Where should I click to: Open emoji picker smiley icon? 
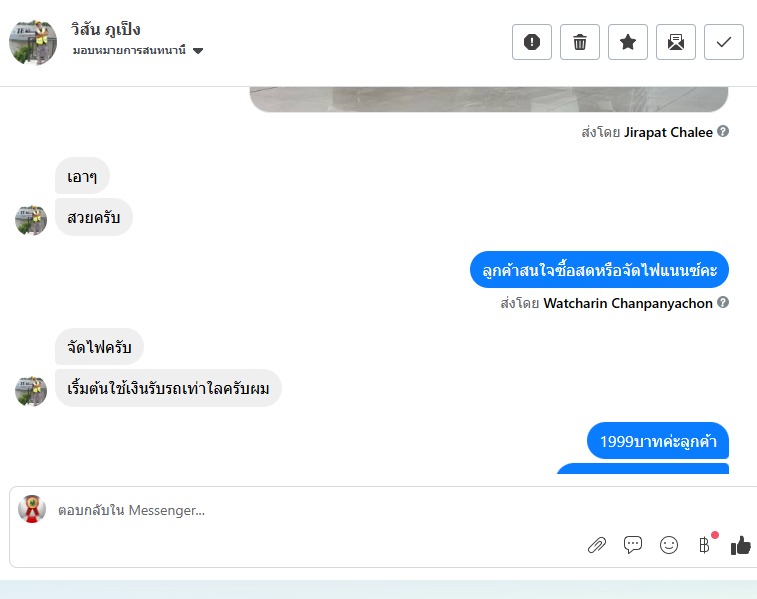coord(669,545)
